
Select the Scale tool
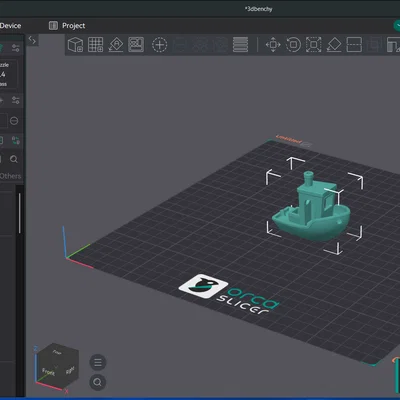coord(314,45)
